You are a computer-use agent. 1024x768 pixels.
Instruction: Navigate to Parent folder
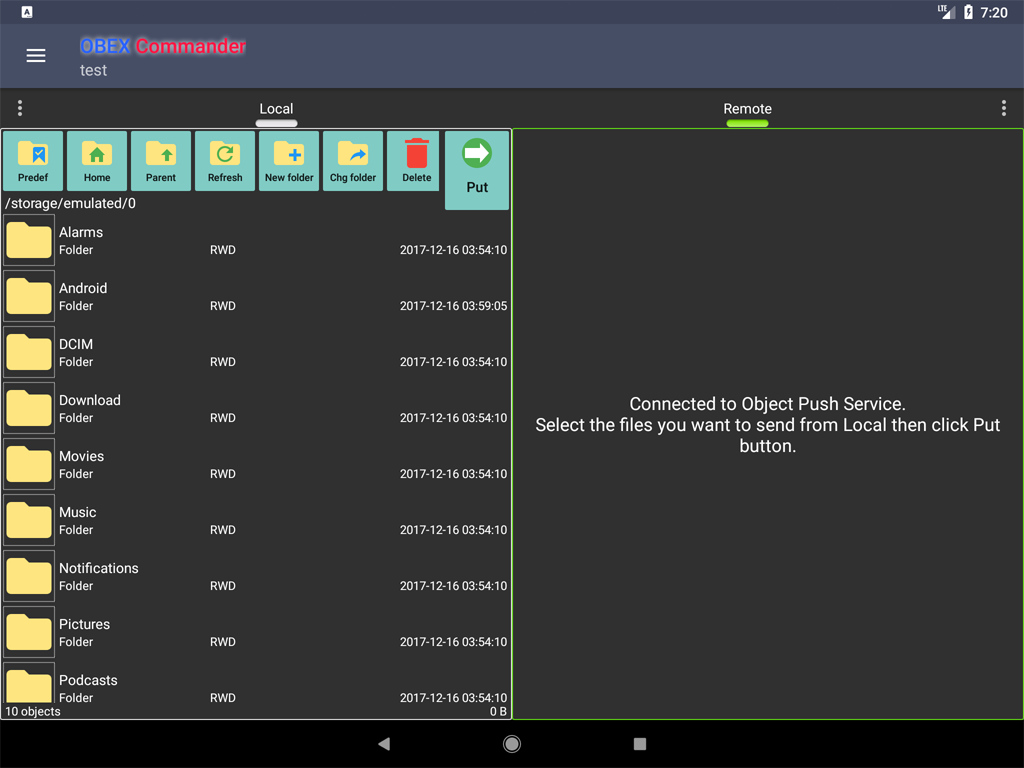pyautogui.click(x=161, y=161)
